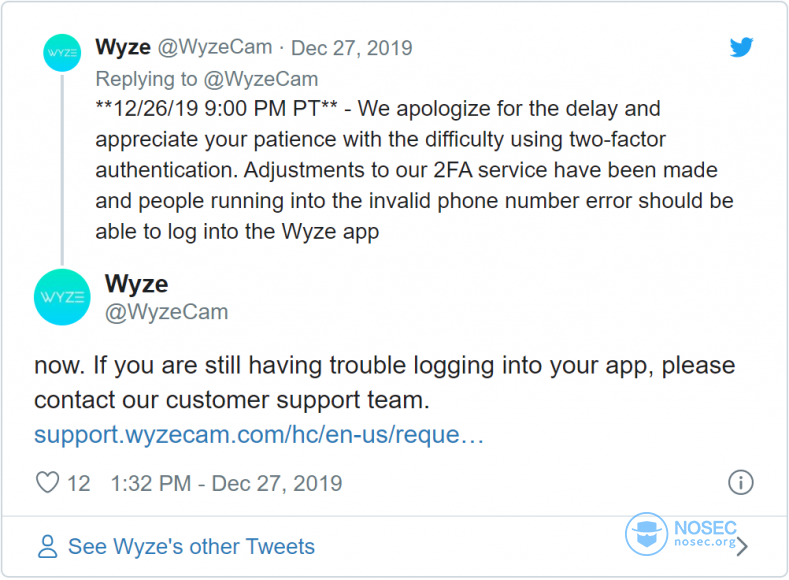
Task: Click the large Wyze profile avatar
Action: point(62,297)
